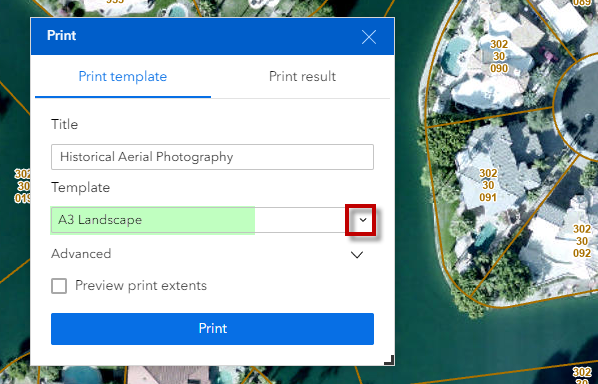598x384 pixels.
Task: Click parcel label 302 30 091
Action: coord(488,185)
